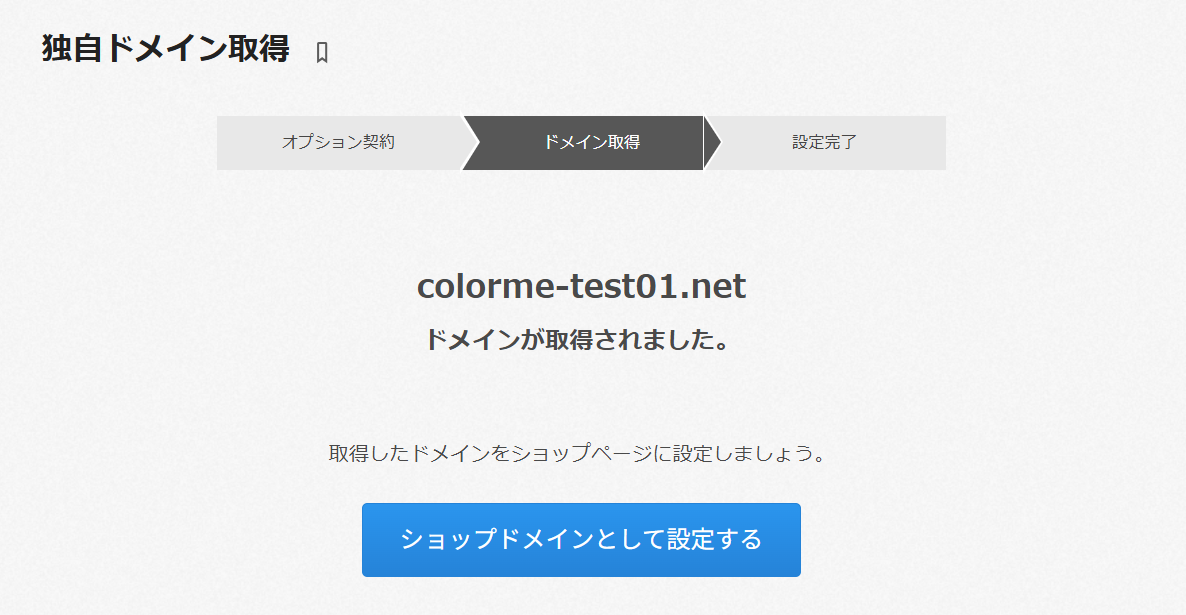Select the 設定完了 step
This screenshot has height=615, width=1186.
click(x=825, y=143)
